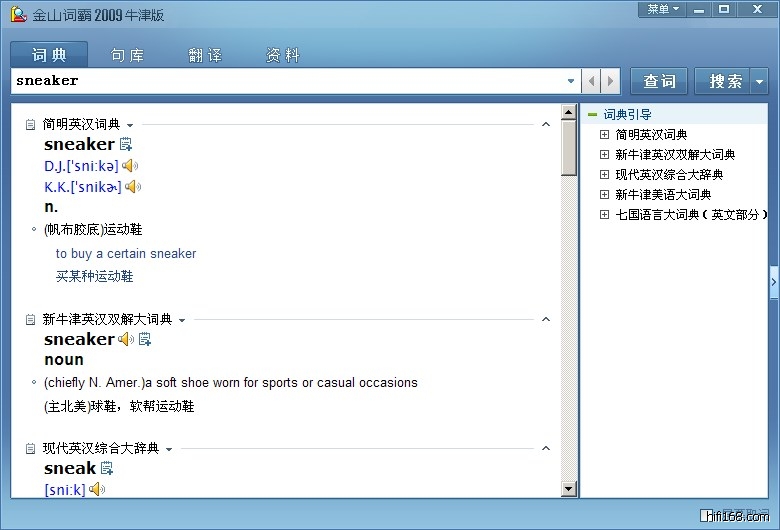This screenshot has height=530, width=780.
Task: Collapse the 现代英汉综合大辞典 section chevron
Action: [x=545, y=449]
